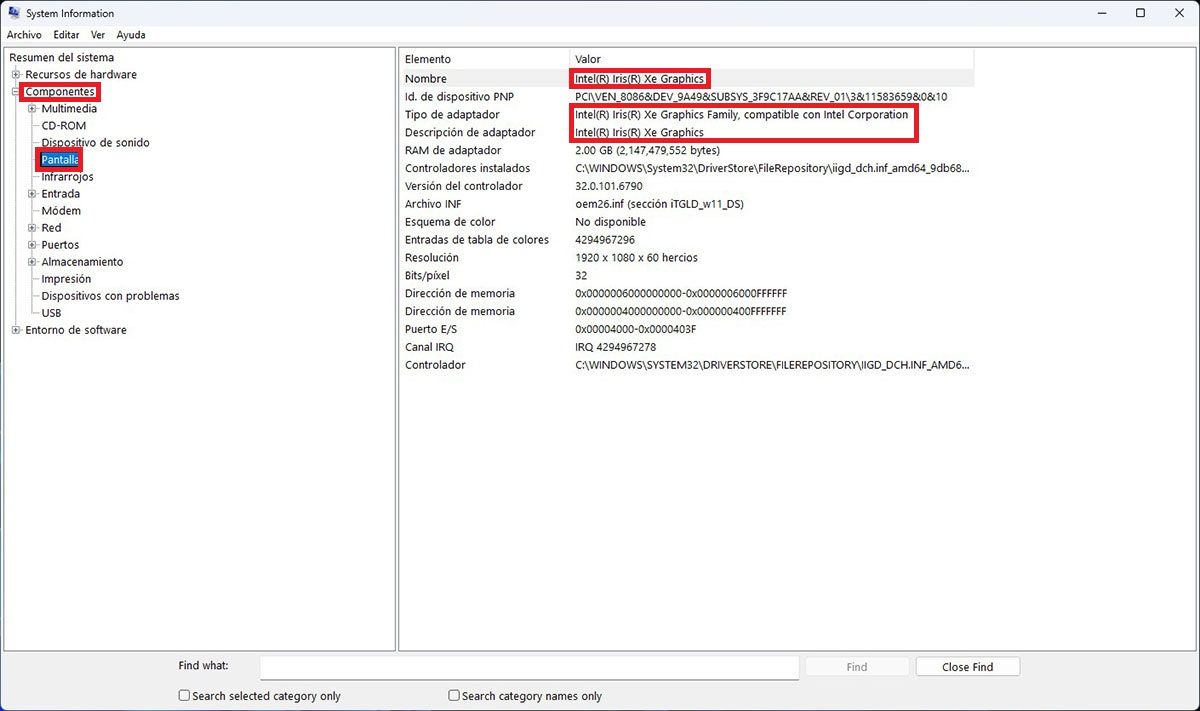
Task: Click the Valor column header
Action: 771,59
